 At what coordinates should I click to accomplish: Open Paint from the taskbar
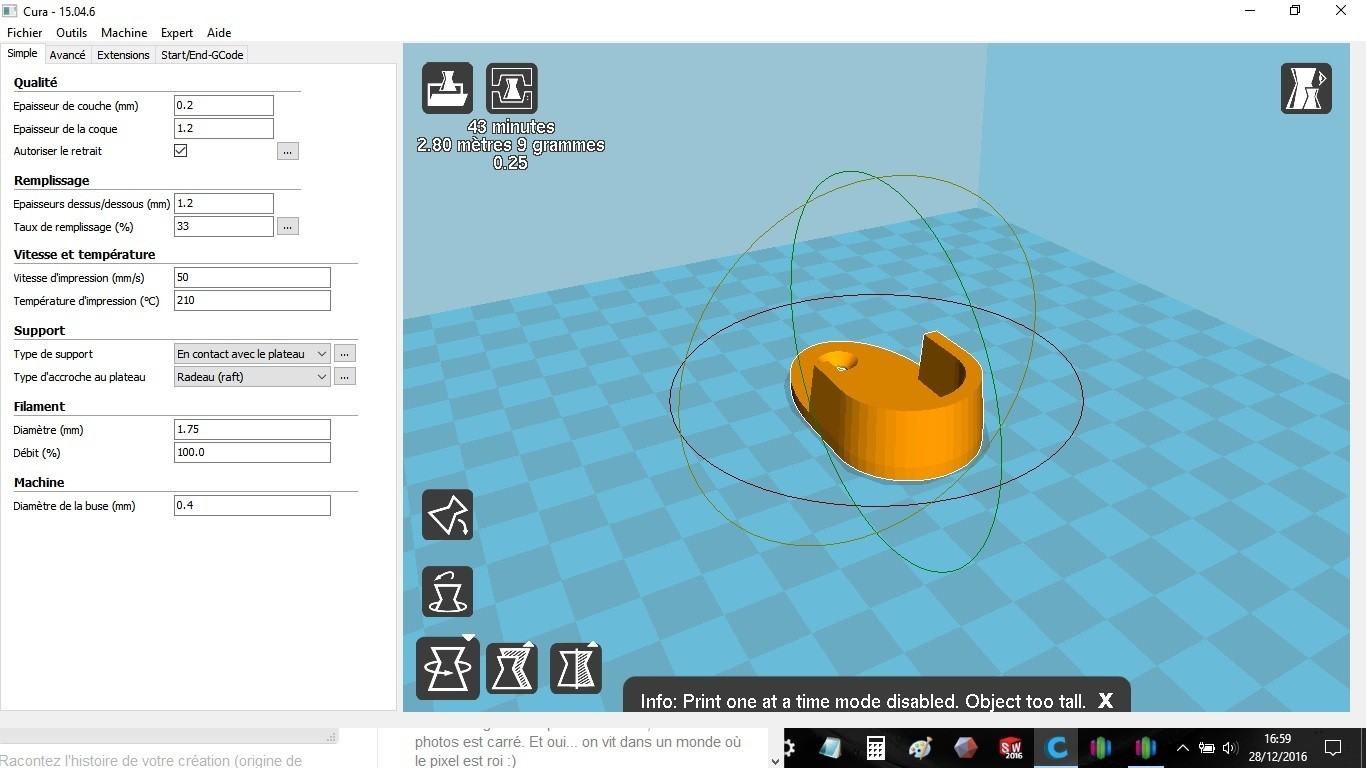click(921, 748)
